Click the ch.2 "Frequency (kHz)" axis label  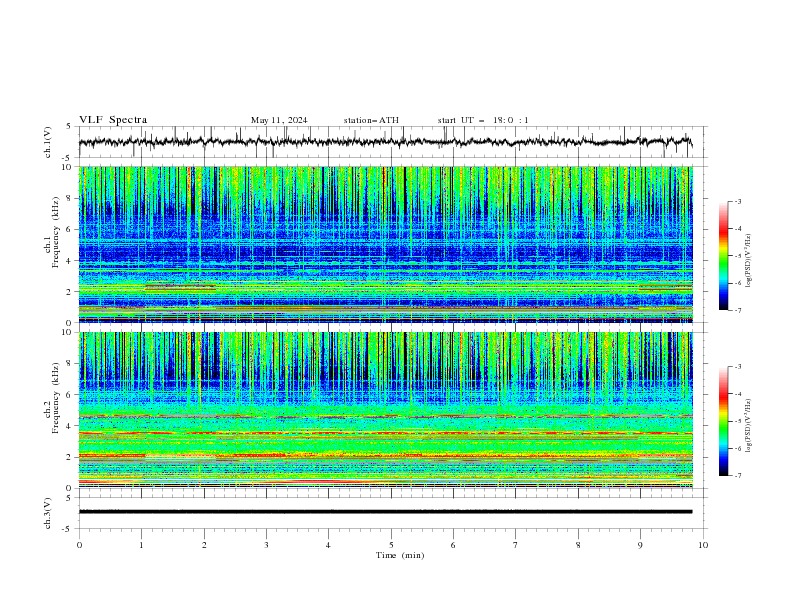point(56,398)
